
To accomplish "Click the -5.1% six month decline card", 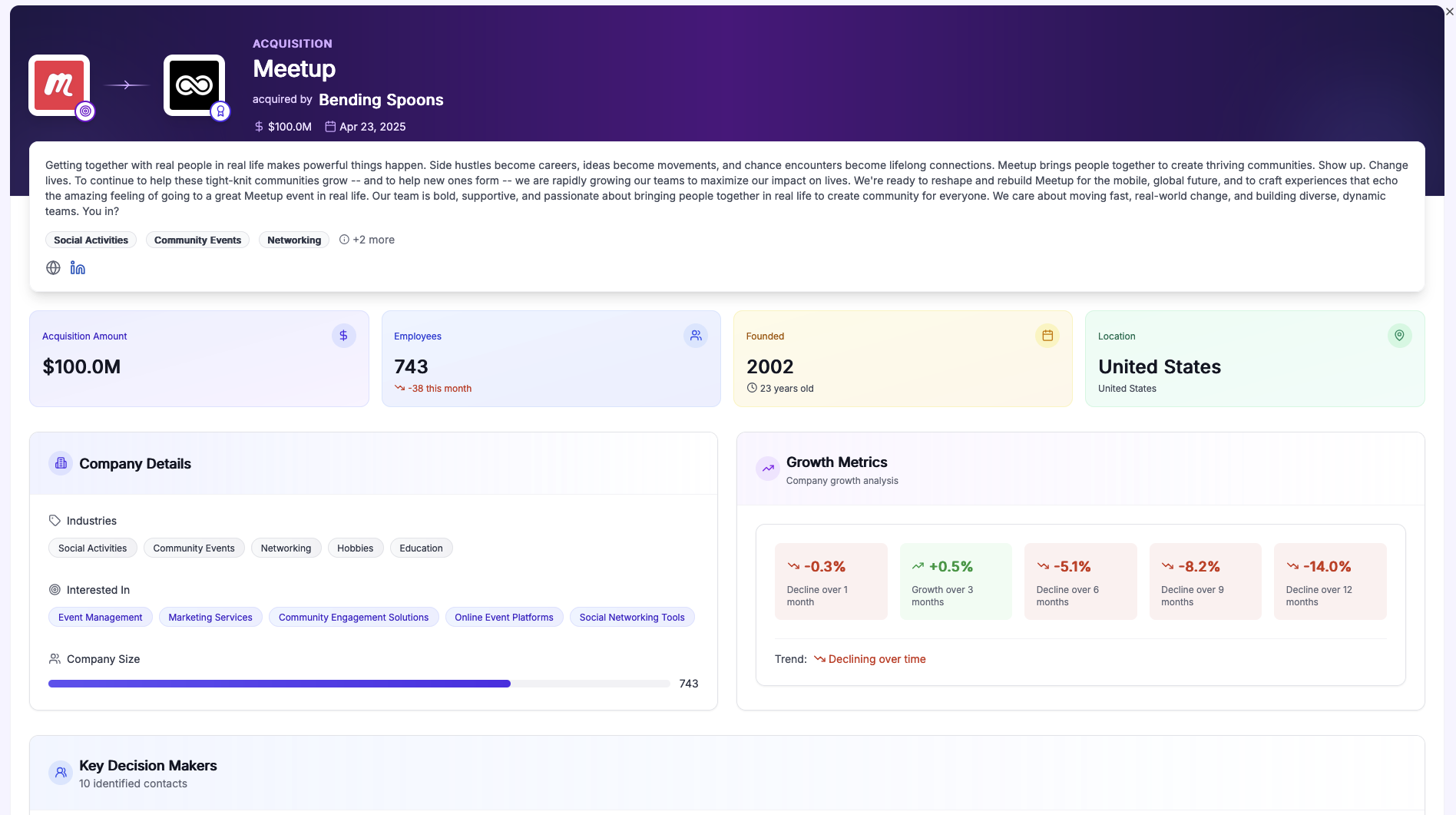I will (1080, 581).
